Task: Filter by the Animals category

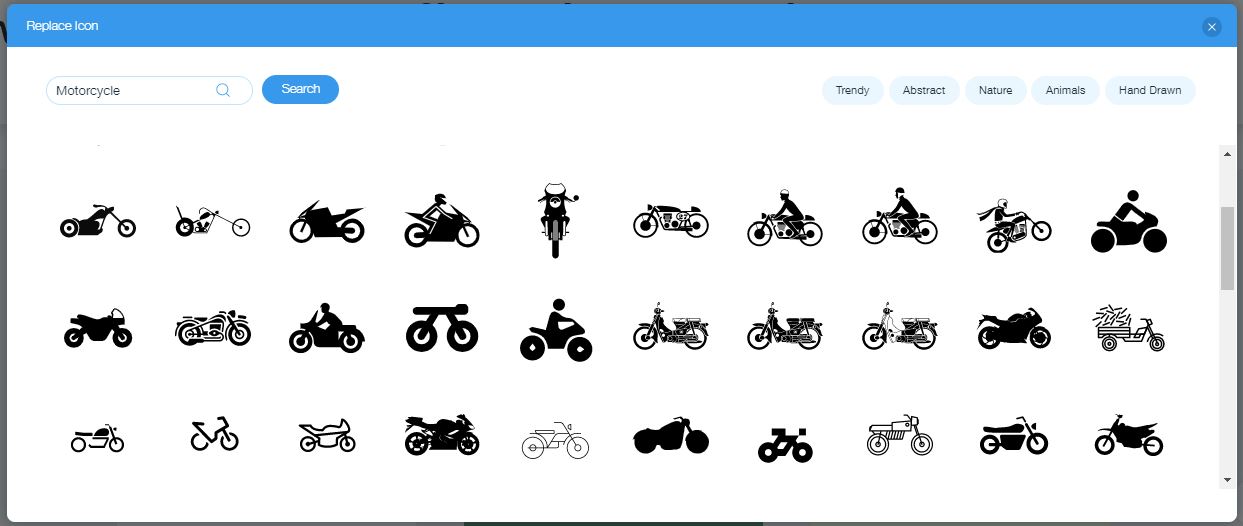Action: pyautogui.click(x=1065, y=90)
